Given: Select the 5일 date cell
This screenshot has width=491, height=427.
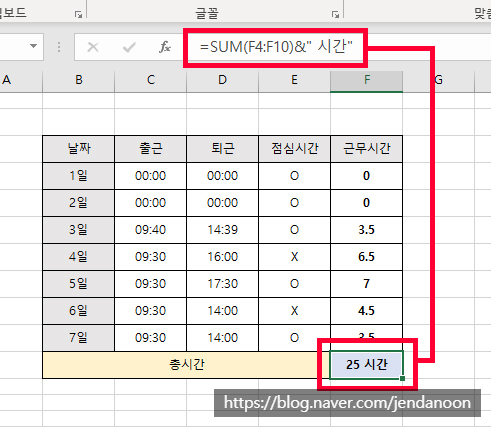Looking at the screenshot, I should [79, 284].
